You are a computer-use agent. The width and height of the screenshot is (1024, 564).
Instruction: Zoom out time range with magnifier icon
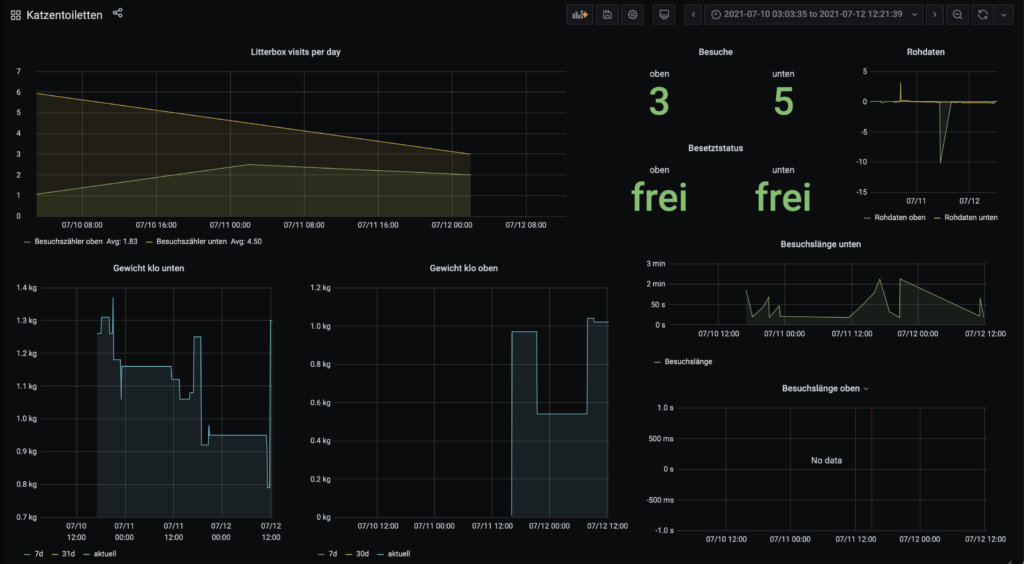point(957,14)
